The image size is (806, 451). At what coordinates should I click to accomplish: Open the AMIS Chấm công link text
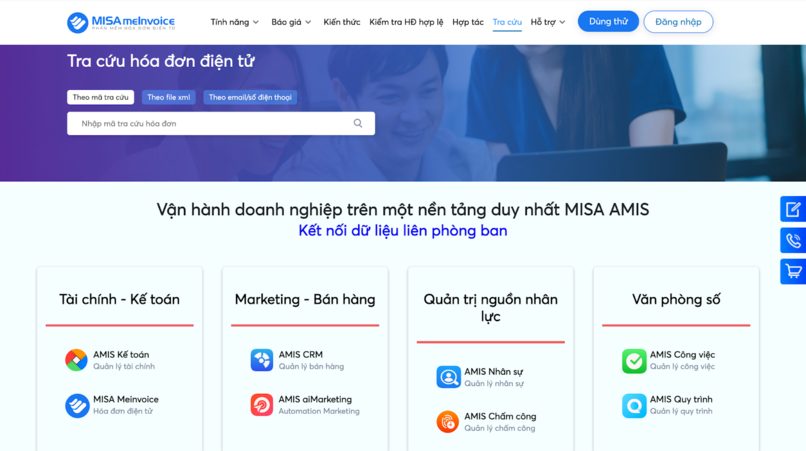point(500,416)
